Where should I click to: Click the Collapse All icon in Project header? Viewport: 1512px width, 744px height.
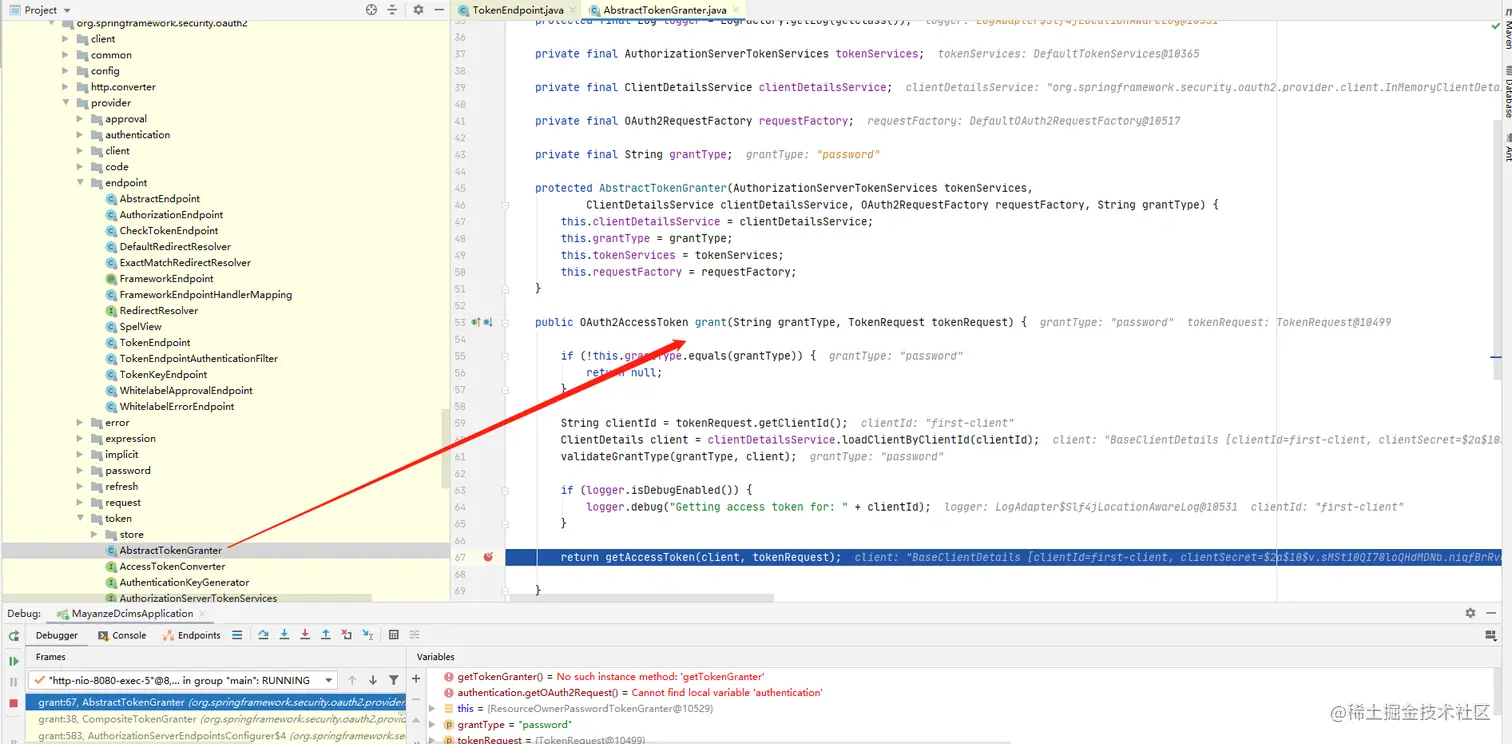(394, 10)
